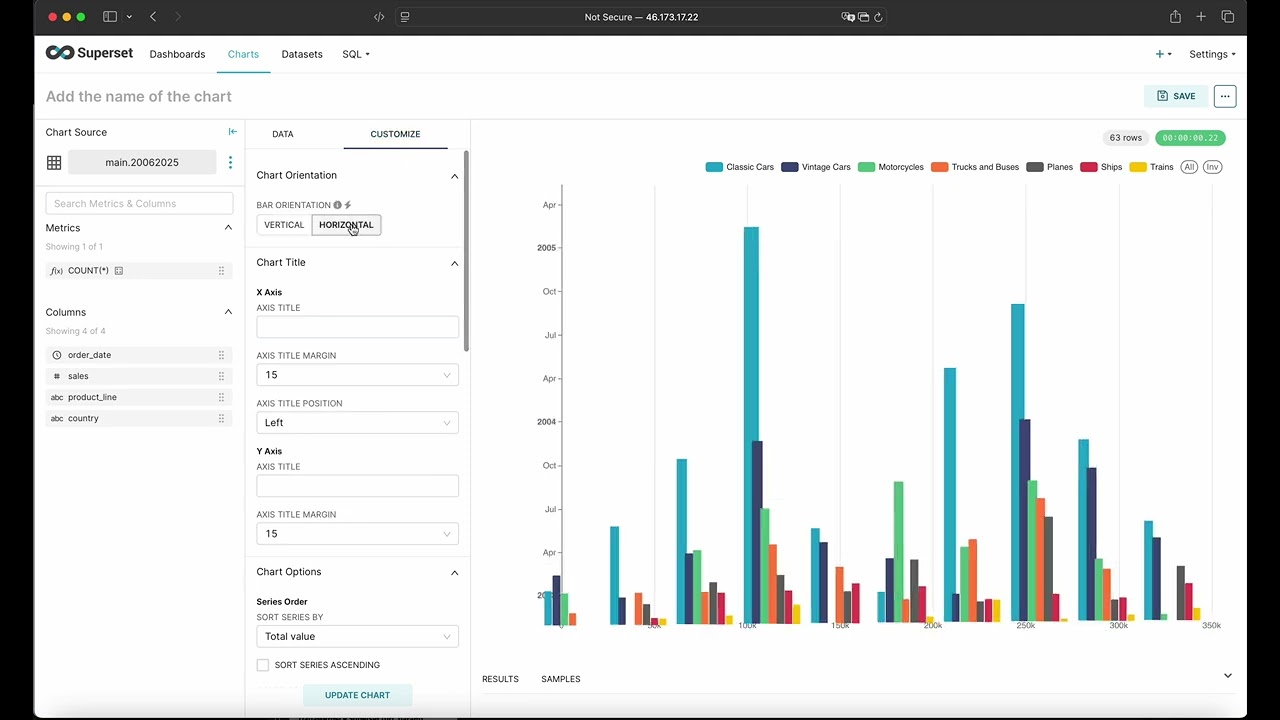Click the UPDATE CHART button
1280x720 pixels.
point(357,695)
